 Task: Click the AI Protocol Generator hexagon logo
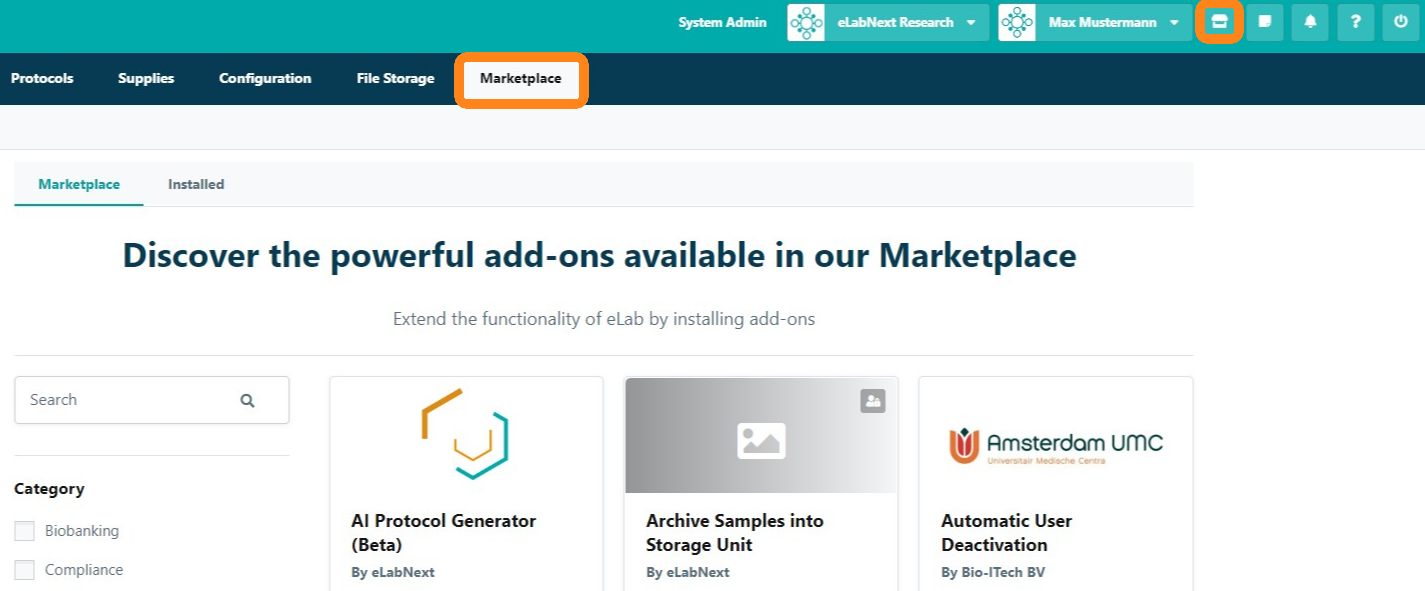[465, 434]
